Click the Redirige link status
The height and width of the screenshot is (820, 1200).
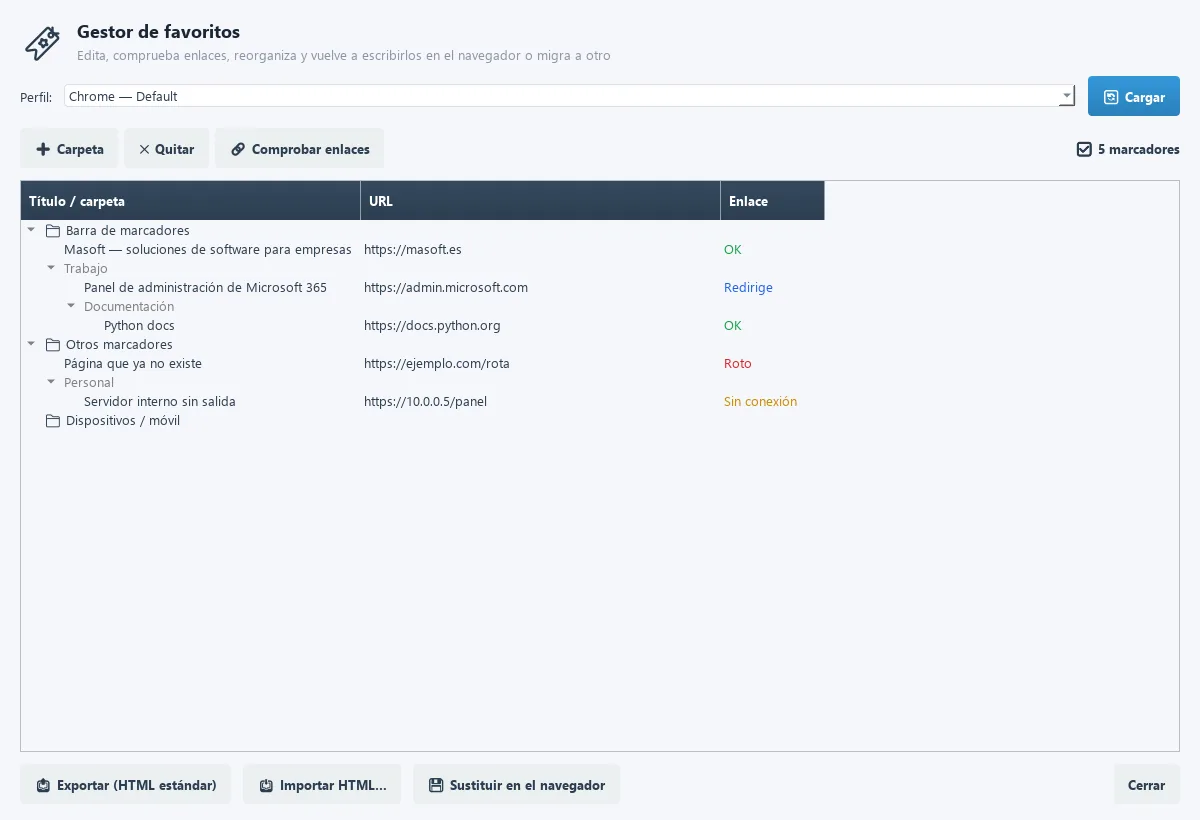[x=748, y=288]
